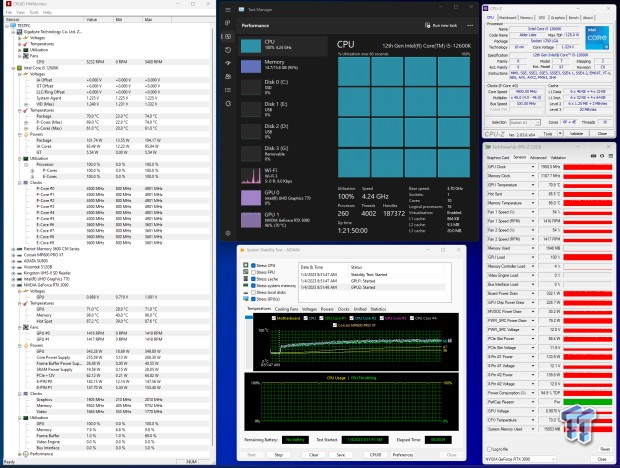Click Run new task in Task Manager
The width and height of the screenshot is (620, 468).
coord(441,25)
